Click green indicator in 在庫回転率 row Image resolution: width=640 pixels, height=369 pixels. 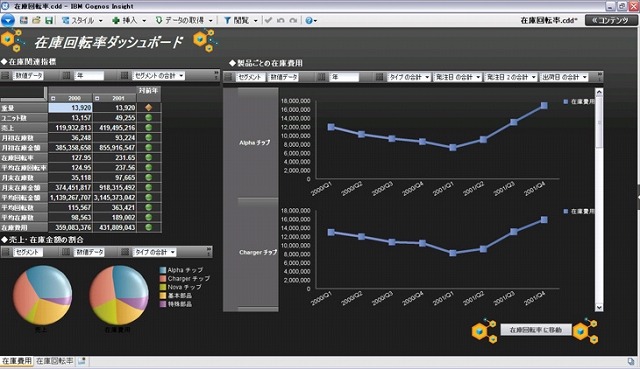[x=149, y=157]
